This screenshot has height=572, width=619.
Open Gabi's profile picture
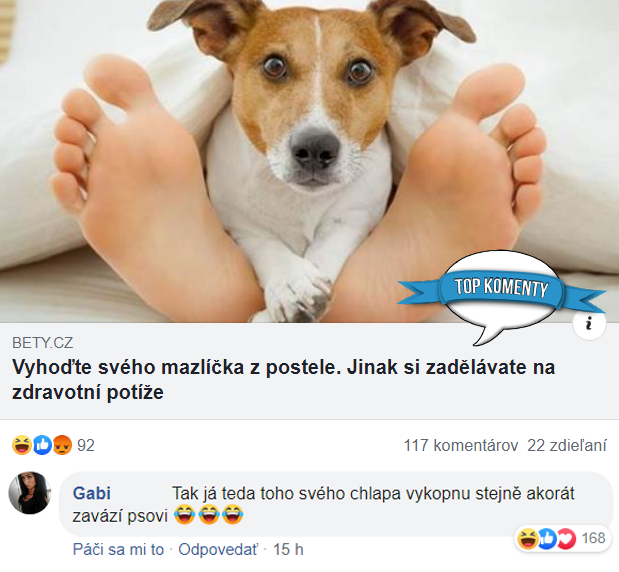pyautogui.click(x=30, y=493)
